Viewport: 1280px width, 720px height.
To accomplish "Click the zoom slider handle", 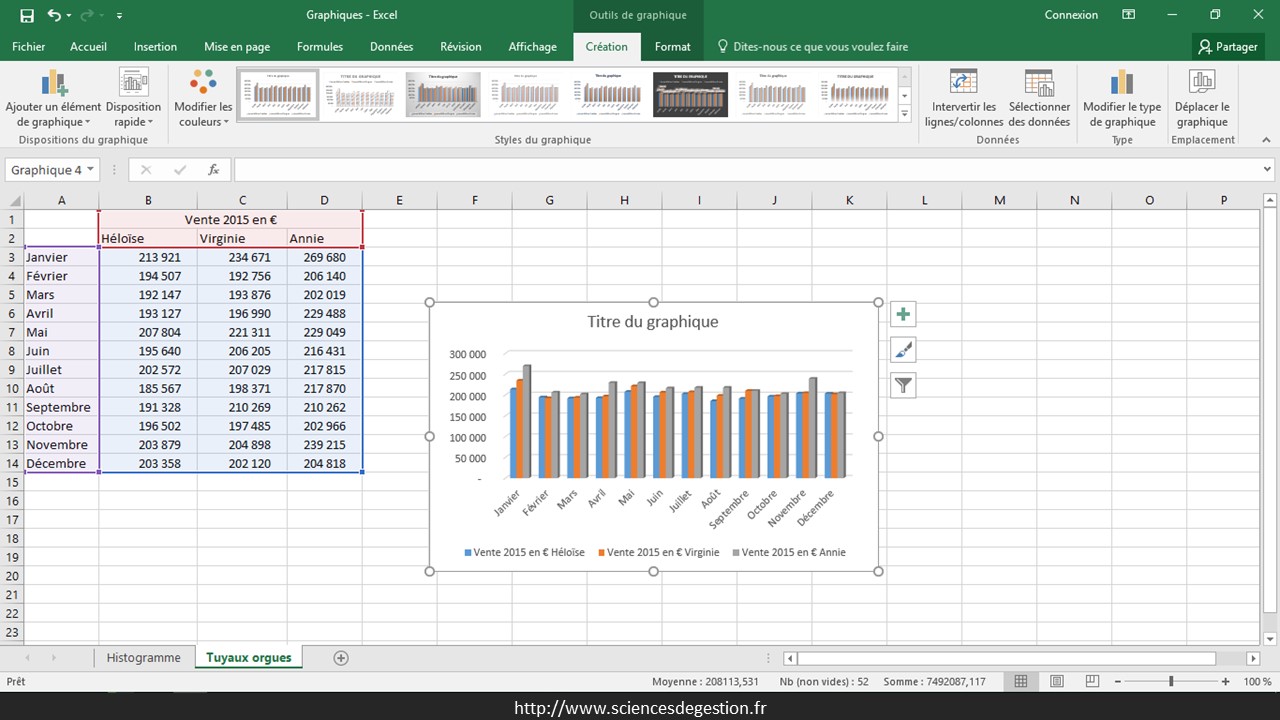I will coord(1171,681).
